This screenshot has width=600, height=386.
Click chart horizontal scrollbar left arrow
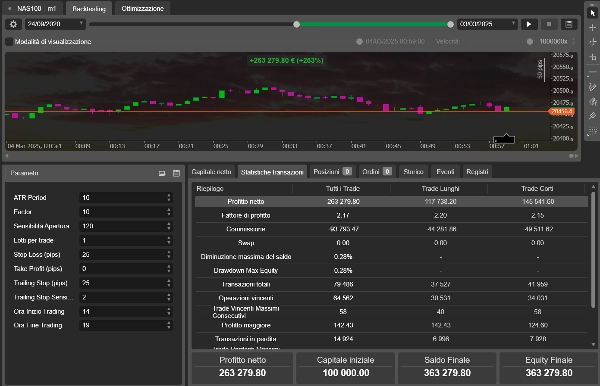point(7,156)
